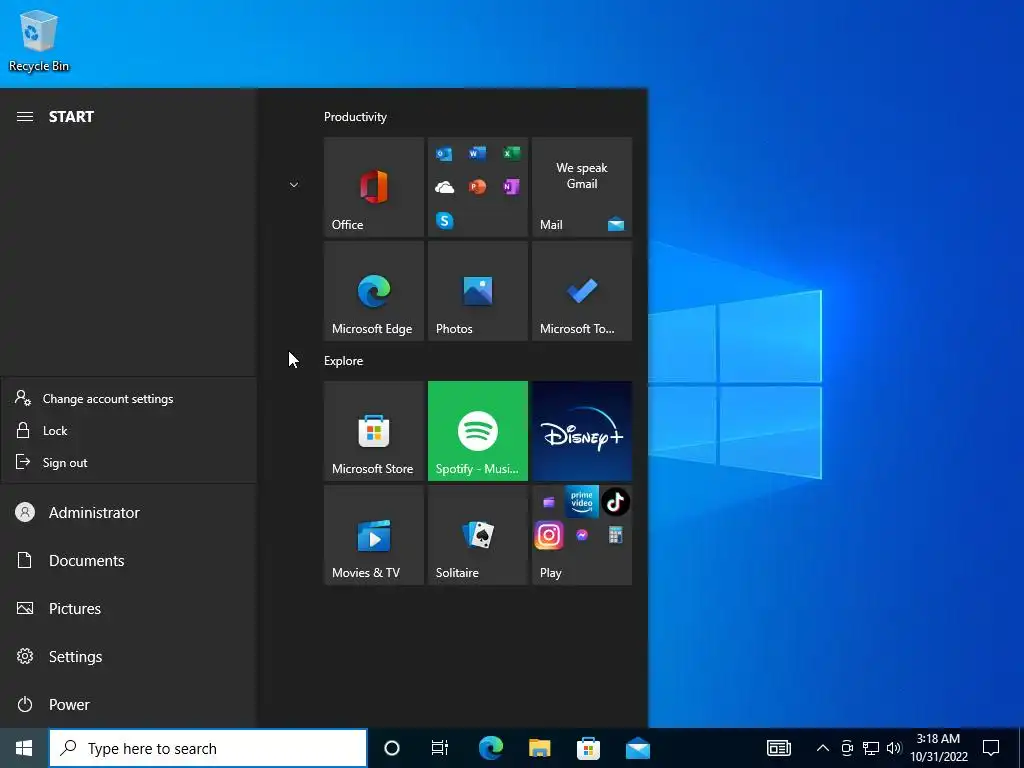Open the Microsoft To Do tile
The image size is (1024, 768).
pos(582,291)
